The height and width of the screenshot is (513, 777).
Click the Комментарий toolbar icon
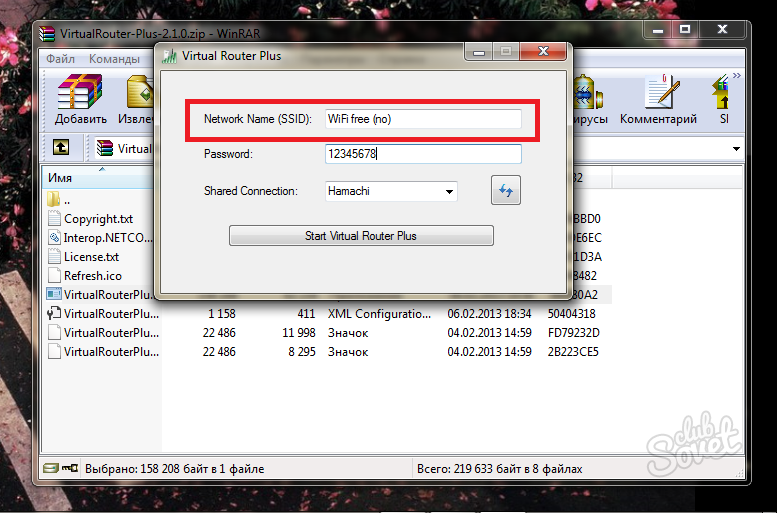coord(658,99)
